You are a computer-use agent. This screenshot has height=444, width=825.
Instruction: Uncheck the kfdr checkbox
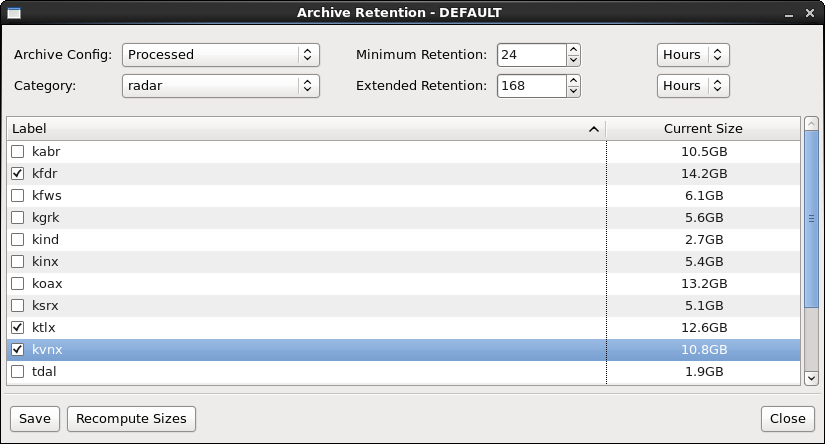pyautogui.click(x=18, y=174)
